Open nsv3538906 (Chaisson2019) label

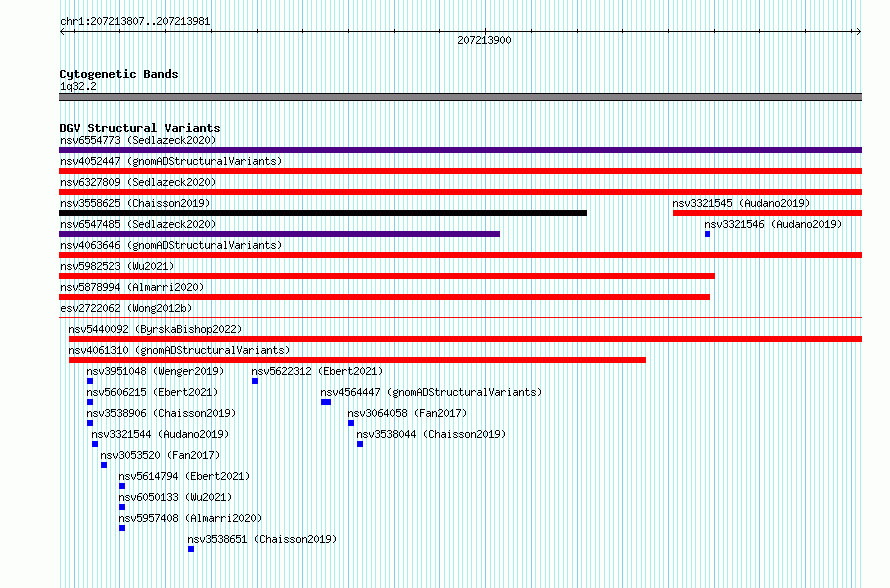[x=161, y=413]
